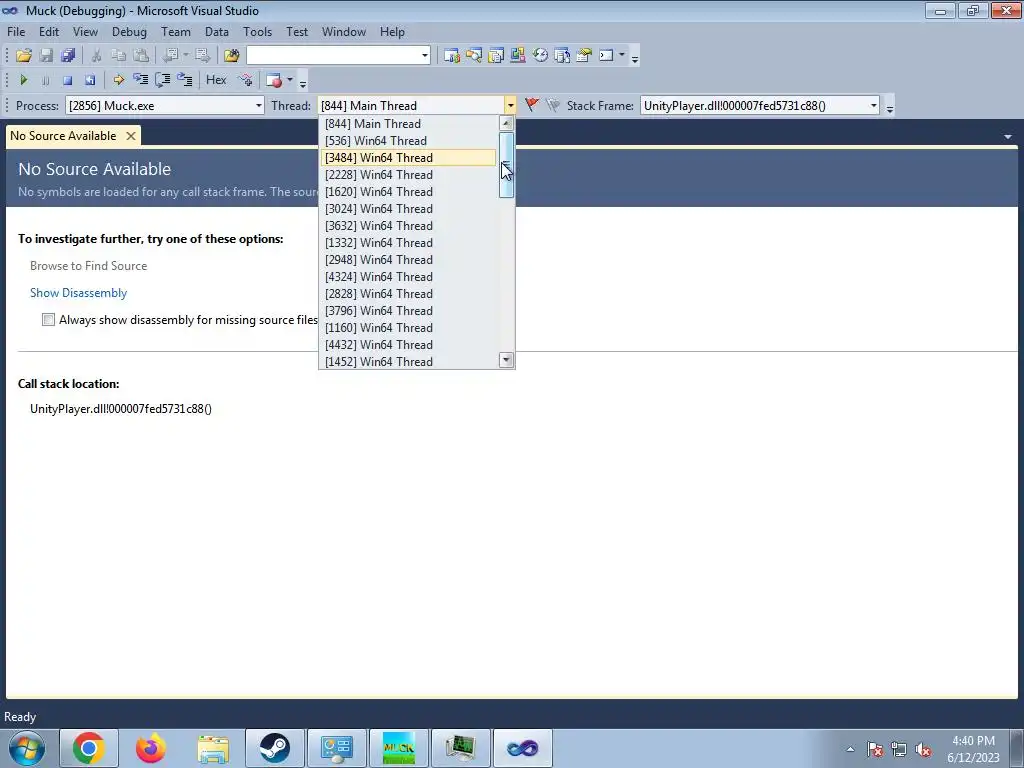This screenshot has width=1024, height=768.
Task: Click the Save icon in toolbar
Action: [x=46, y=56]
